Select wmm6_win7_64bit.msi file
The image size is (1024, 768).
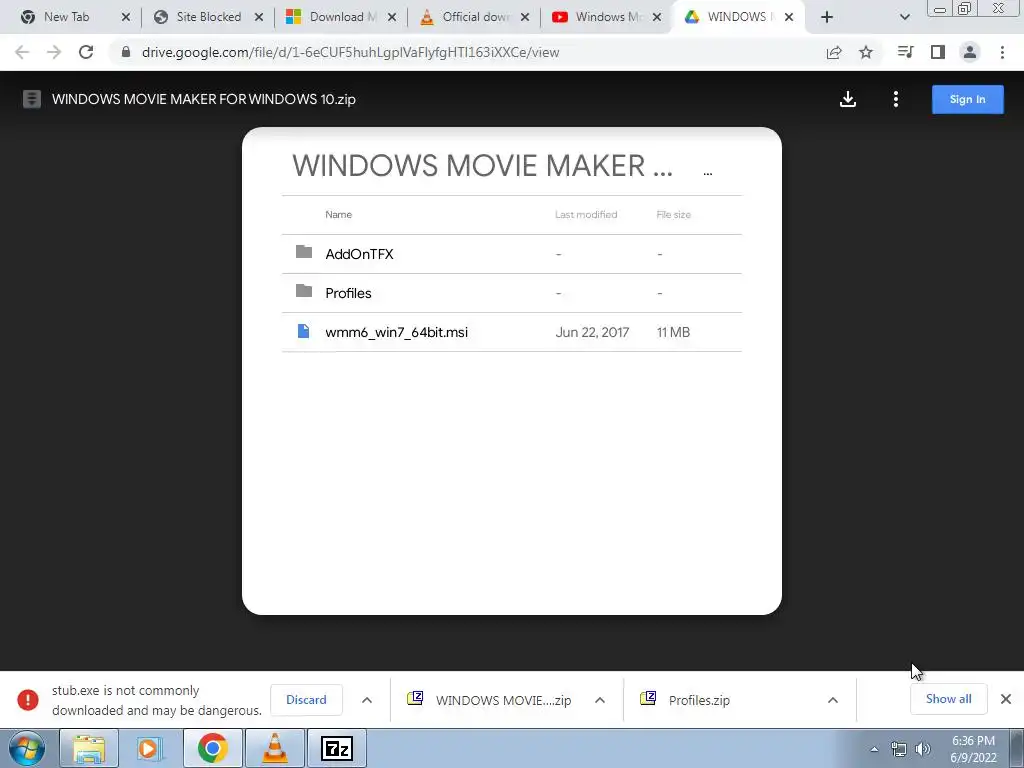511,332
